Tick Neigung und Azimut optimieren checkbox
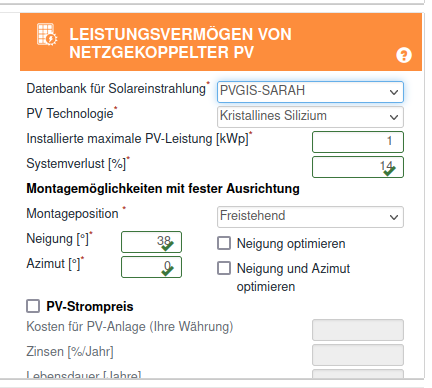Screen dimensions: 432x388 click(x=224, y=268)
